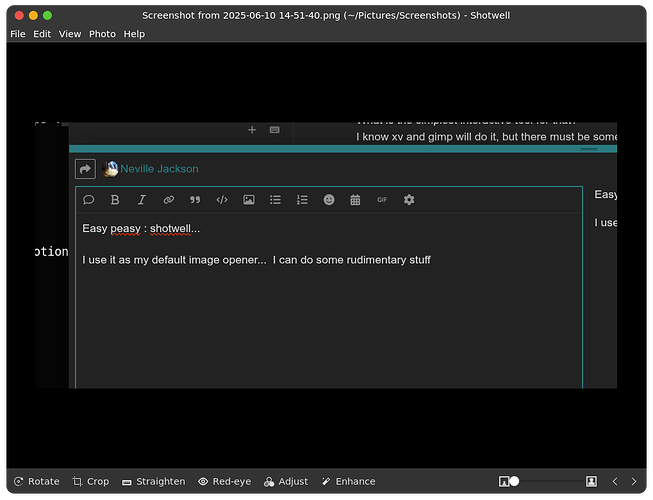
Task: Click the gear options icon in editor
Action: click(409, 200)
